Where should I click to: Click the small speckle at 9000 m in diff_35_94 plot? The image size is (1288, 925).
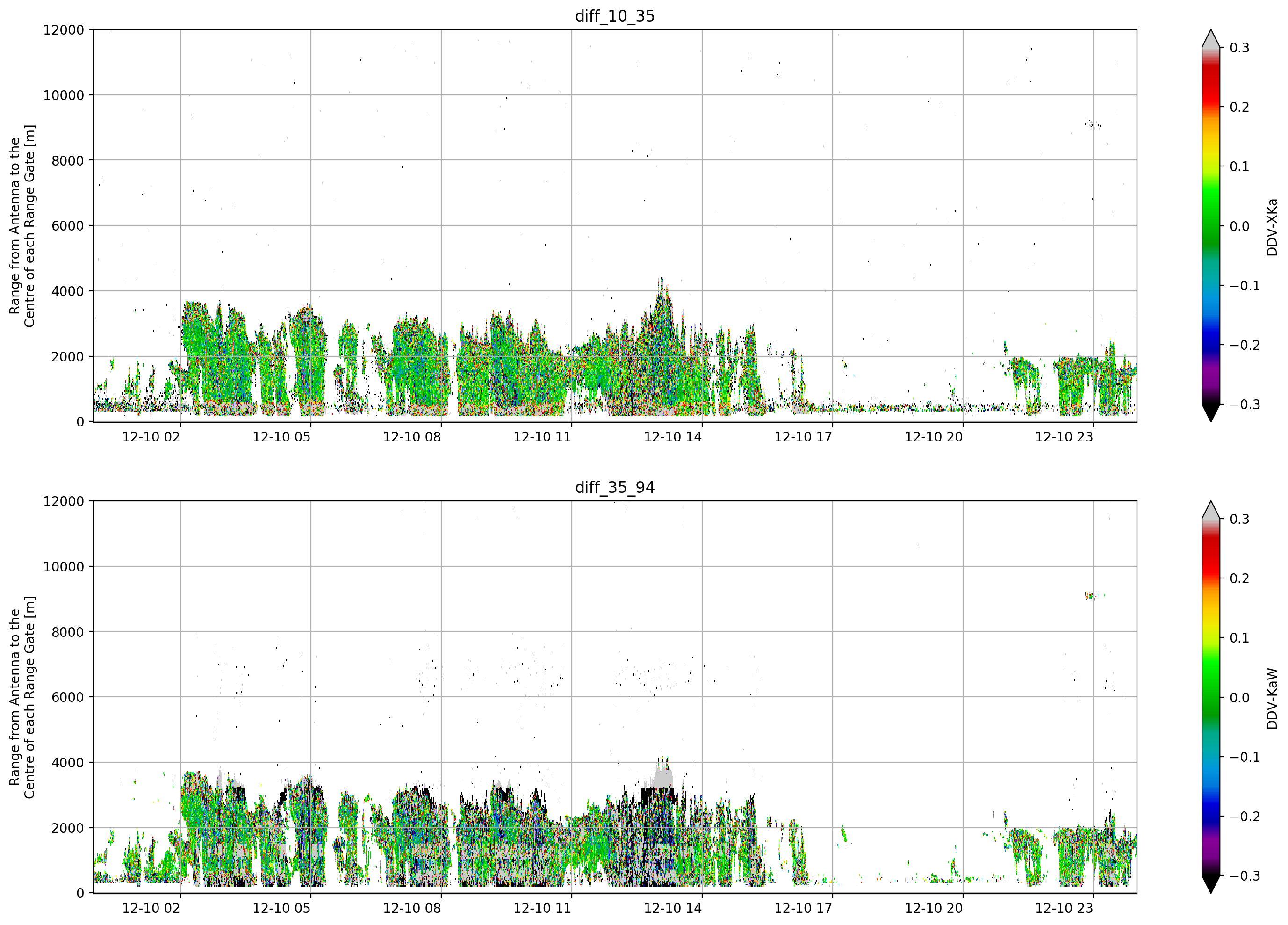[1090, 595]
